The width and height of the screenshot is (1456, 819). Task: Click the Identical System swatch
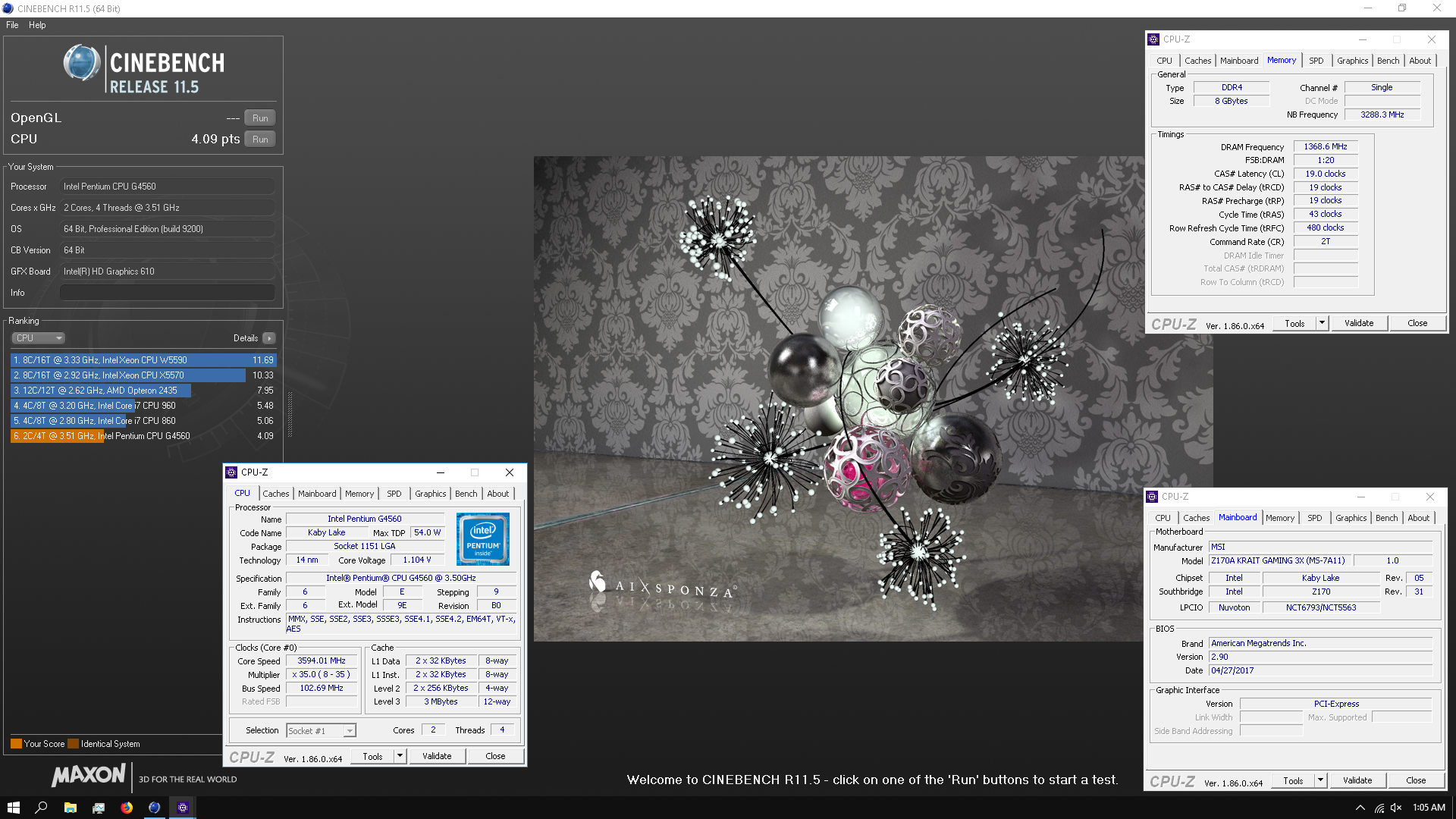point(73,744)
